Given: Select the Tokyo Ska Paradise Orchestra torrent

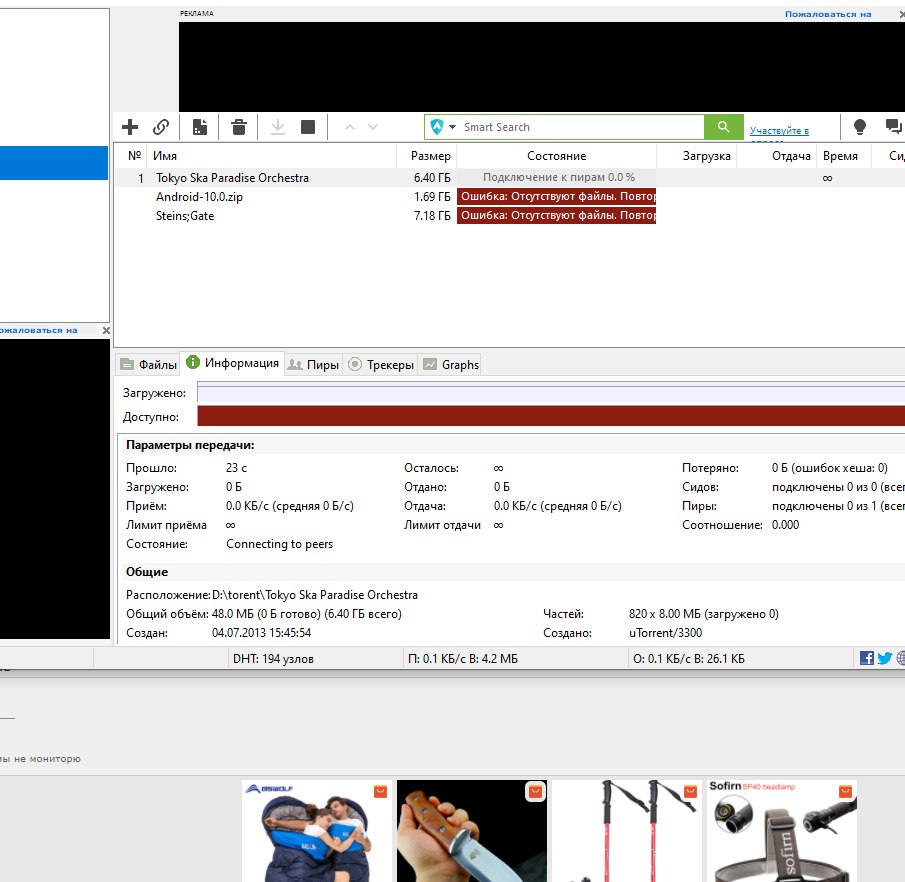Looking at the screenshot, I should point(232,178).
